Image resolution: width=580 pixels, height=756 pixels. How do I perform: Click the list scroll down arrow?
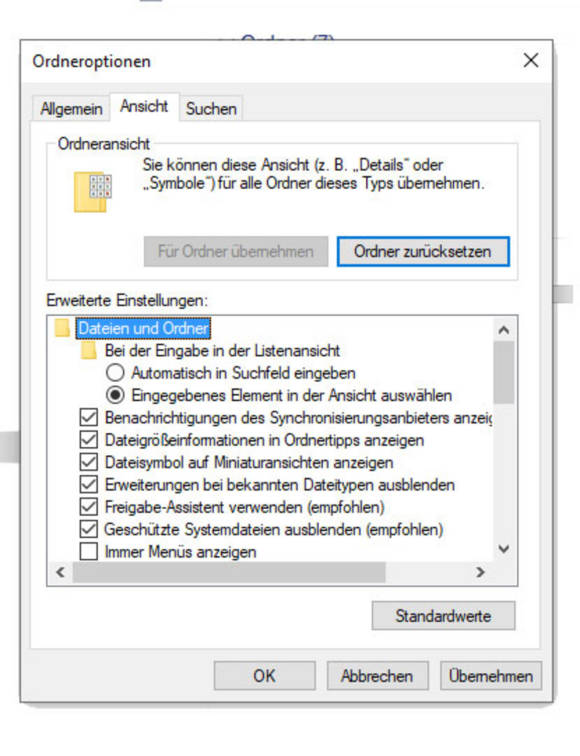[x=504, y=549]
